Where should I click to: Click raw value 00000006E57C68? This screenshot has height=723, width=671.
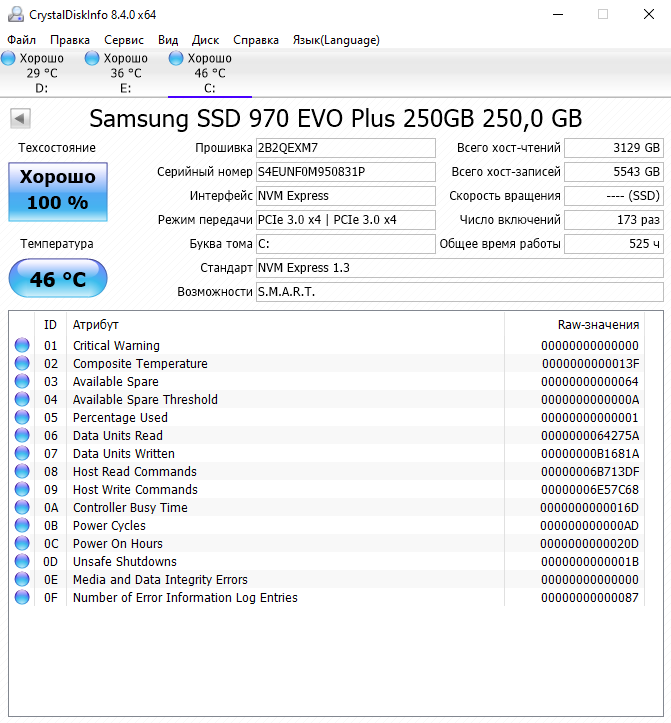click(x=590, y=489)
